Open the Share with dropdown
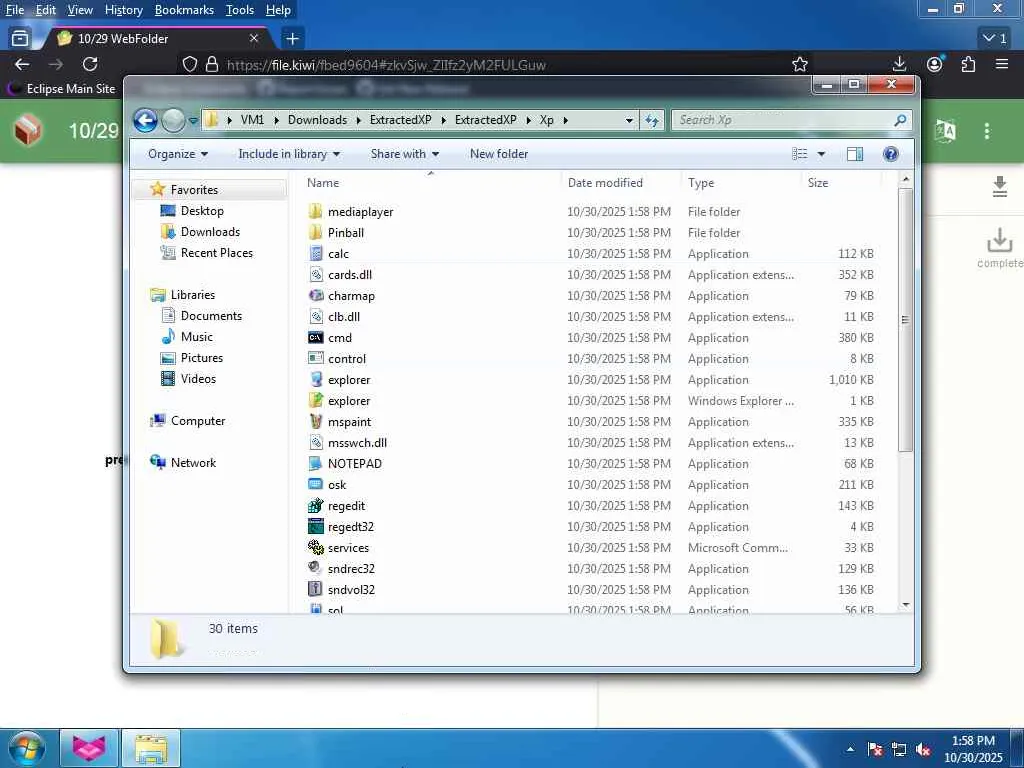The height and width of the screenshot is (768, 1024). (x=404, y=153)
